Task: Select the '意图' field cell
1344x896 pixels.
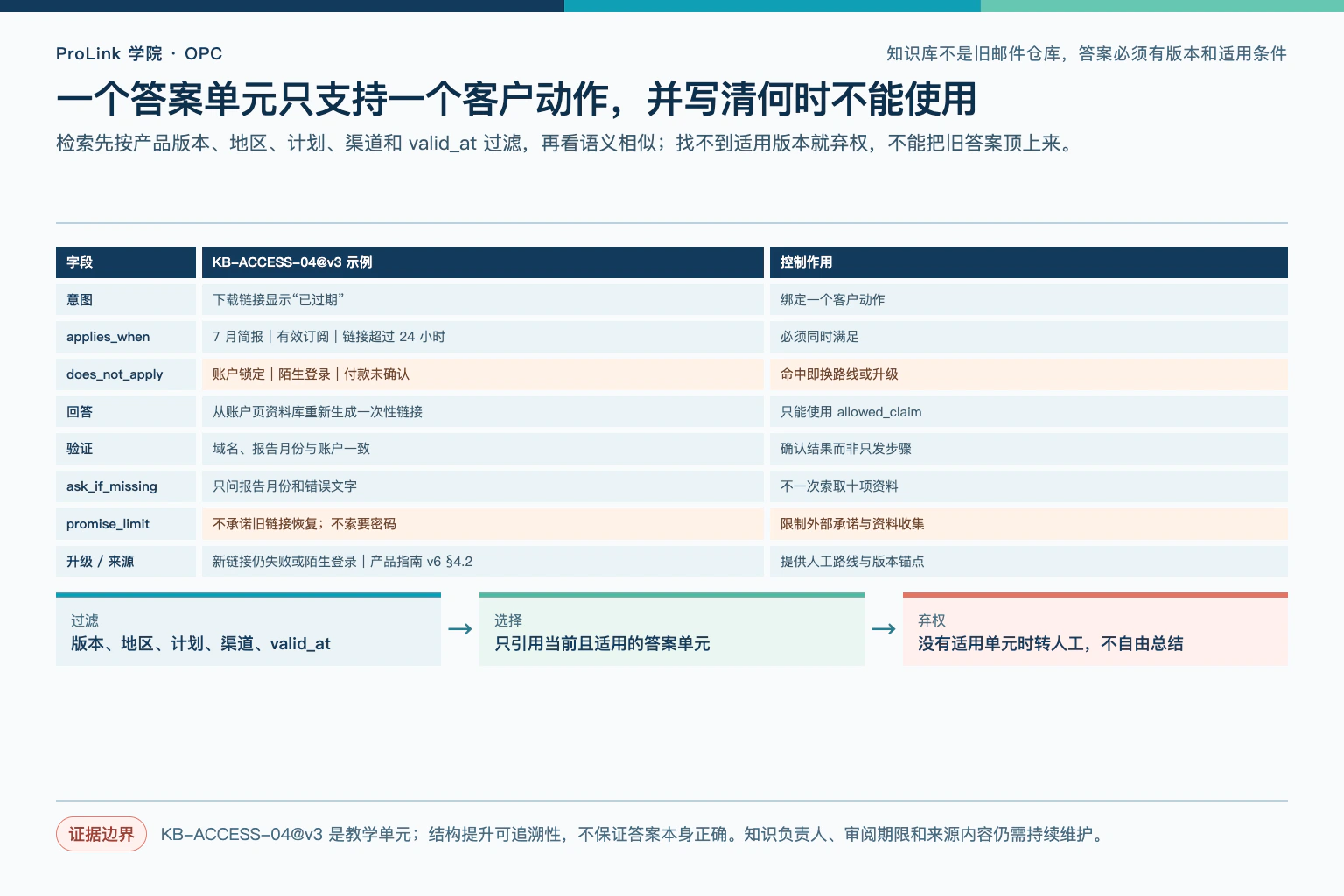Action: pos(126,299)
